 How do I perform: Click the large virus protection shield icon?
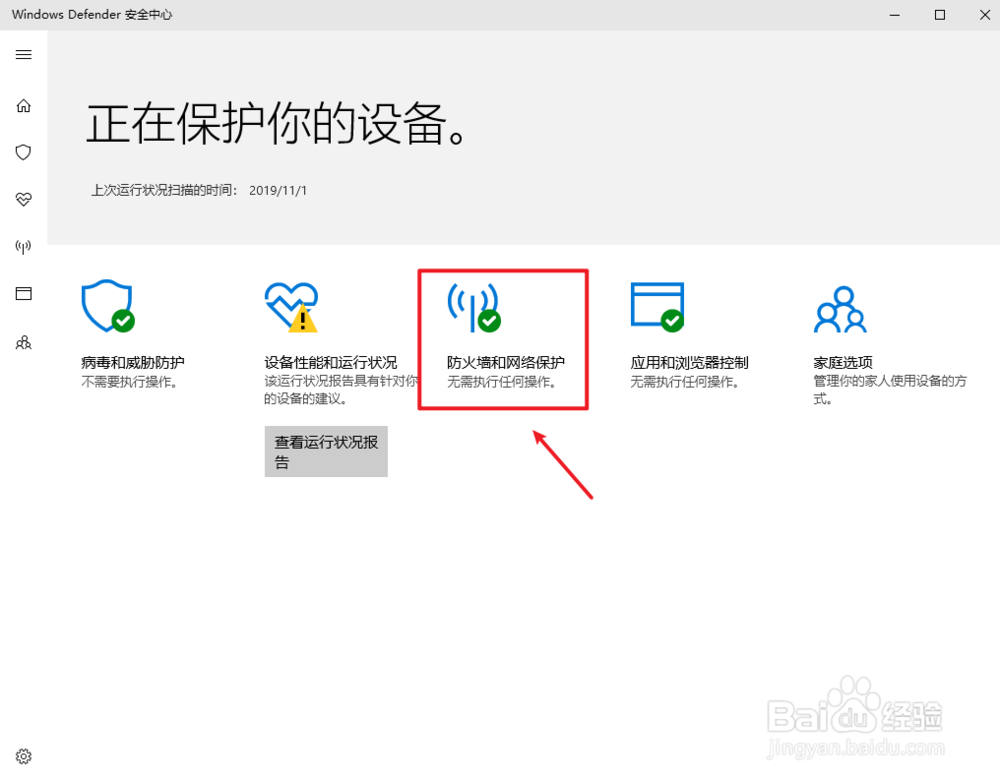click(108, 306)
